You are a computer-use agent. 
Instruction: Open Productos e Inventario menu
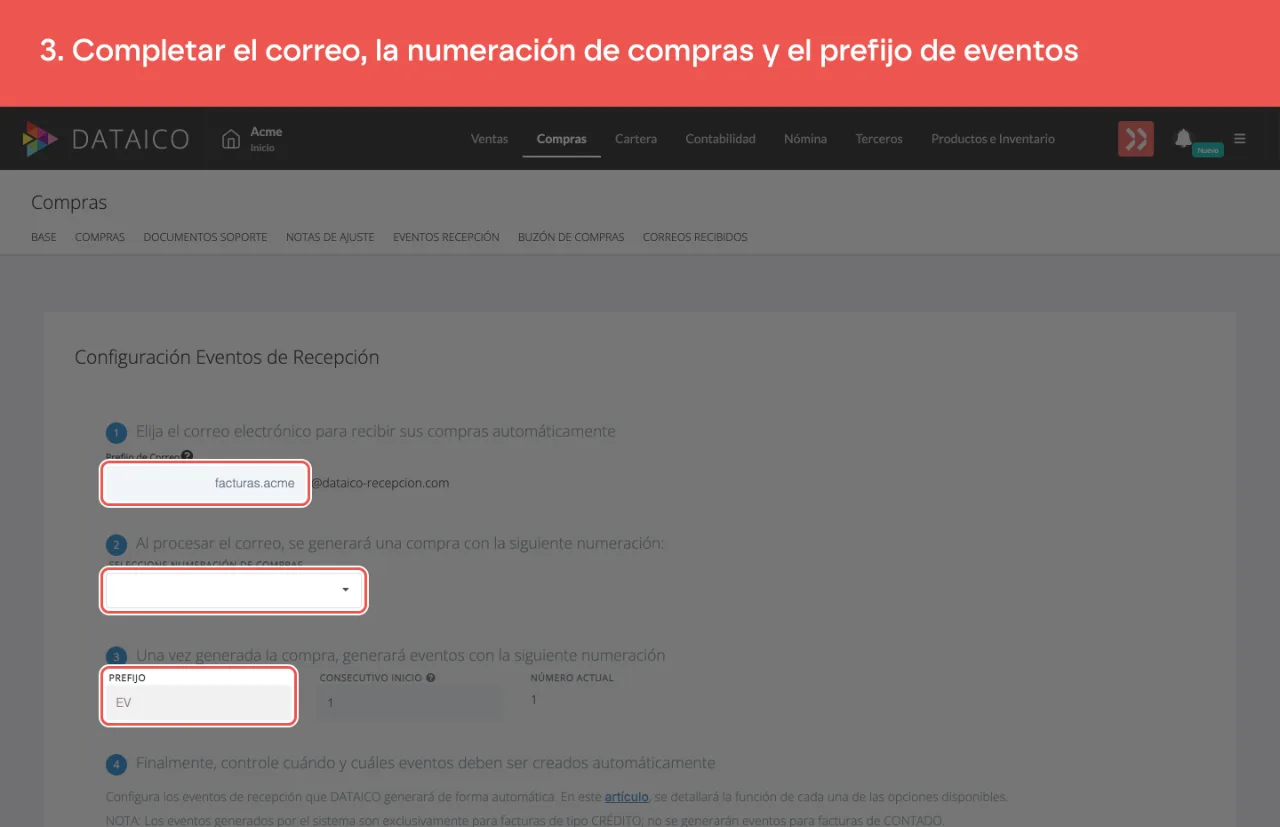point(993,139)
